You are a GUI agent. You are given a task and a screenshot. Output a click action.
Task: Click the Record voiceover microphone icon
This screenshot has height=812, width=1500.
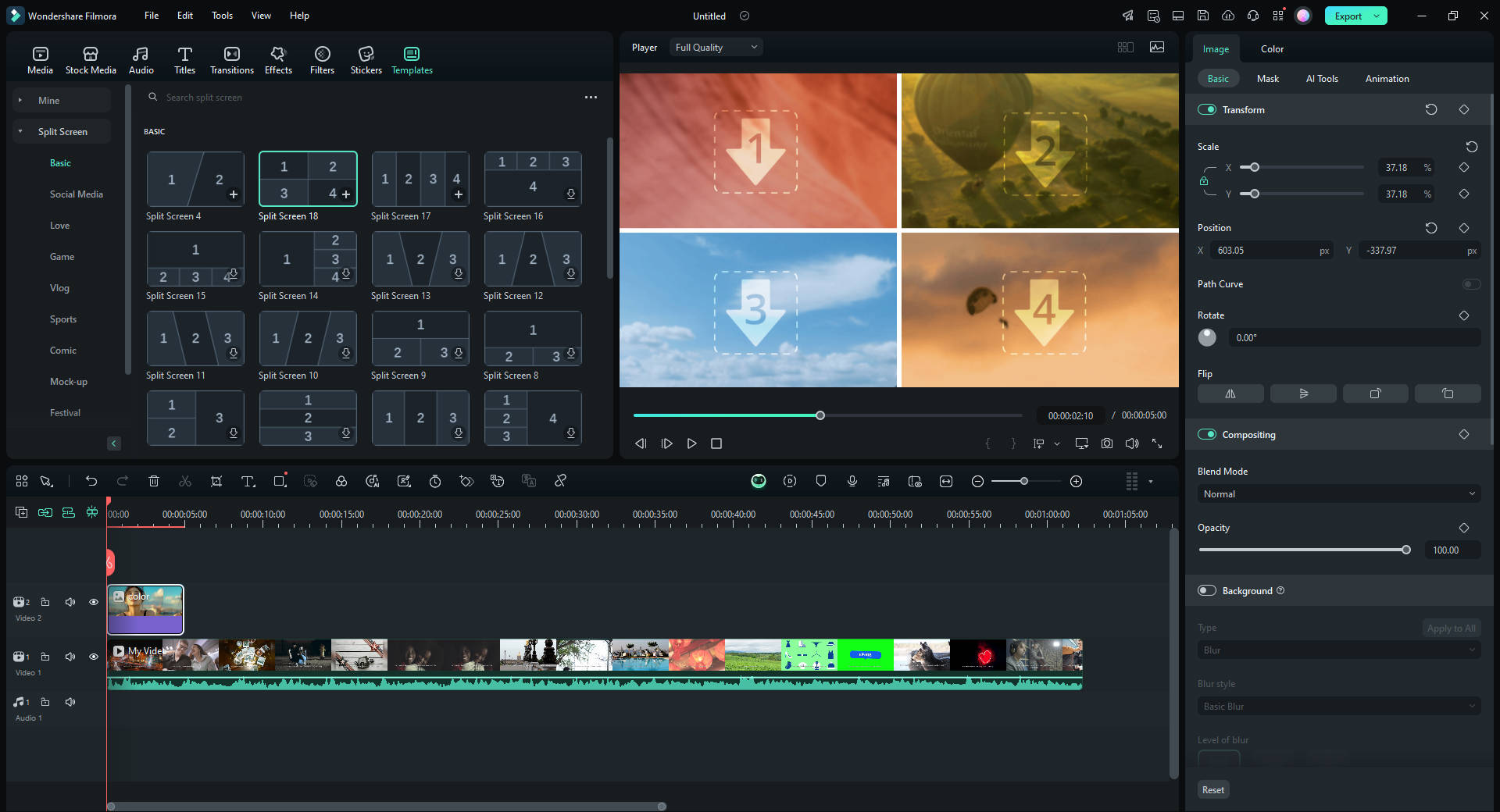coord(852,481)
